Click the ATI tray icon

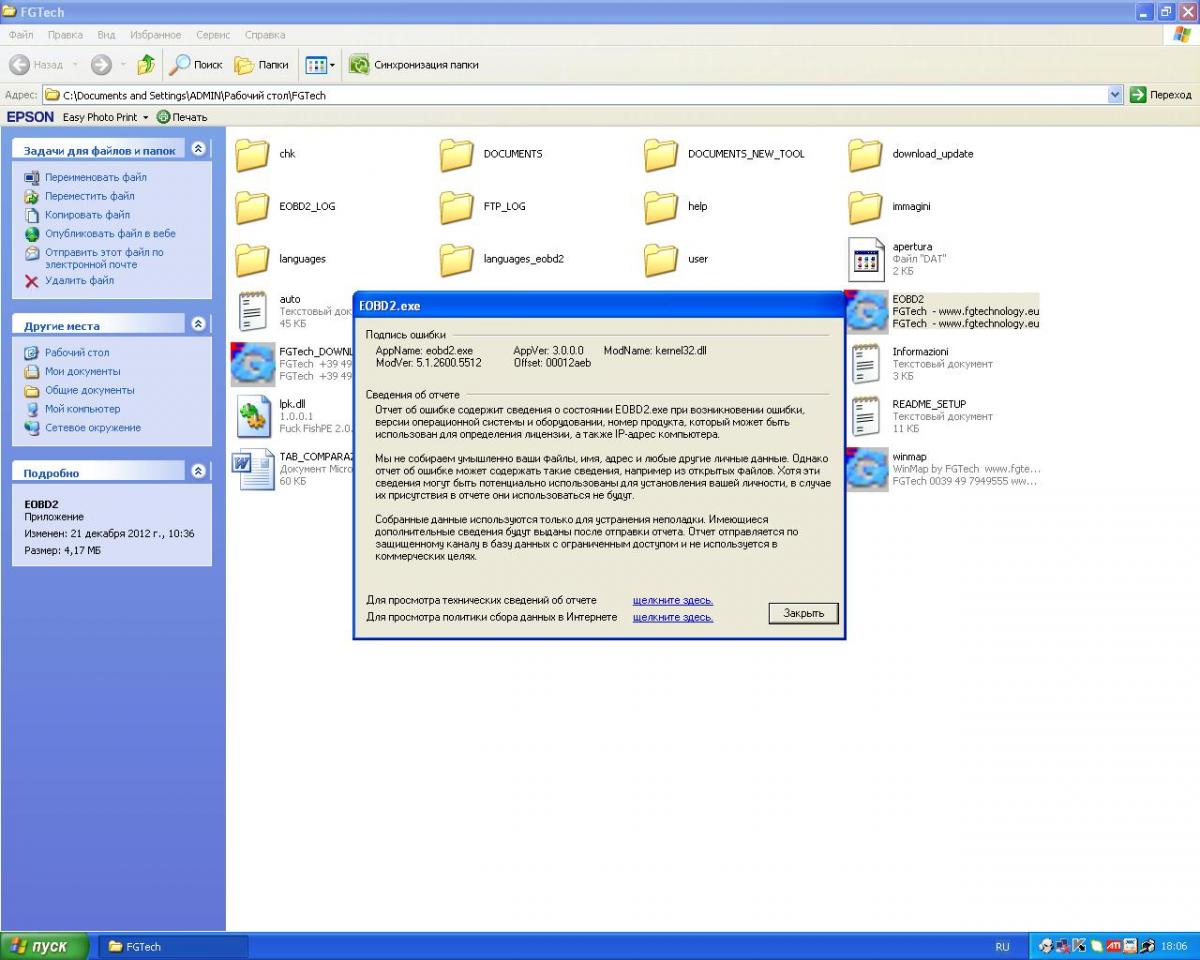click(x=1112, y=946)
